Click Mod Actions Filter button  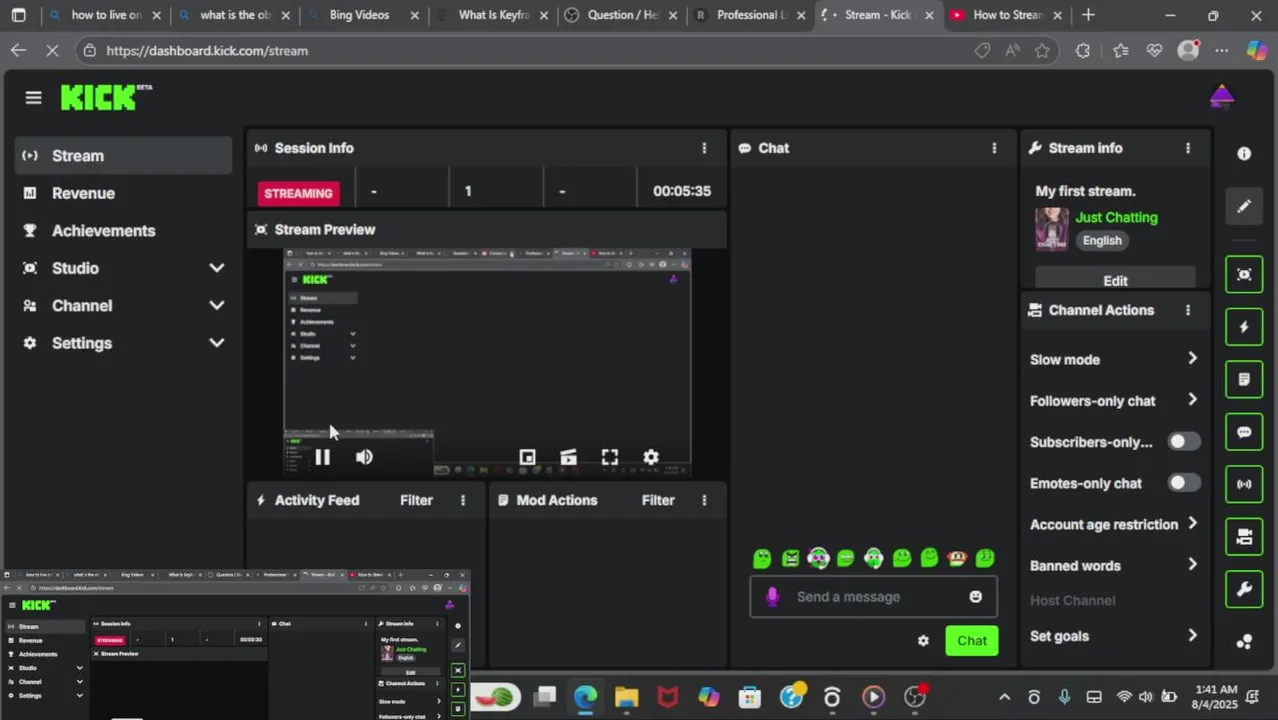(658, 500)
